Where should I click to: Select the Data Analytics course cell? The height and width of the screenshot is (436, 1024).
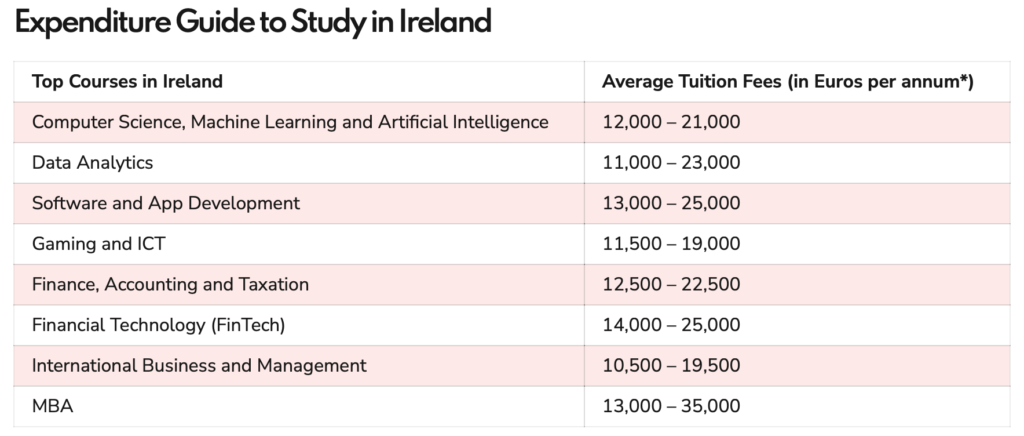coord(92,162)
